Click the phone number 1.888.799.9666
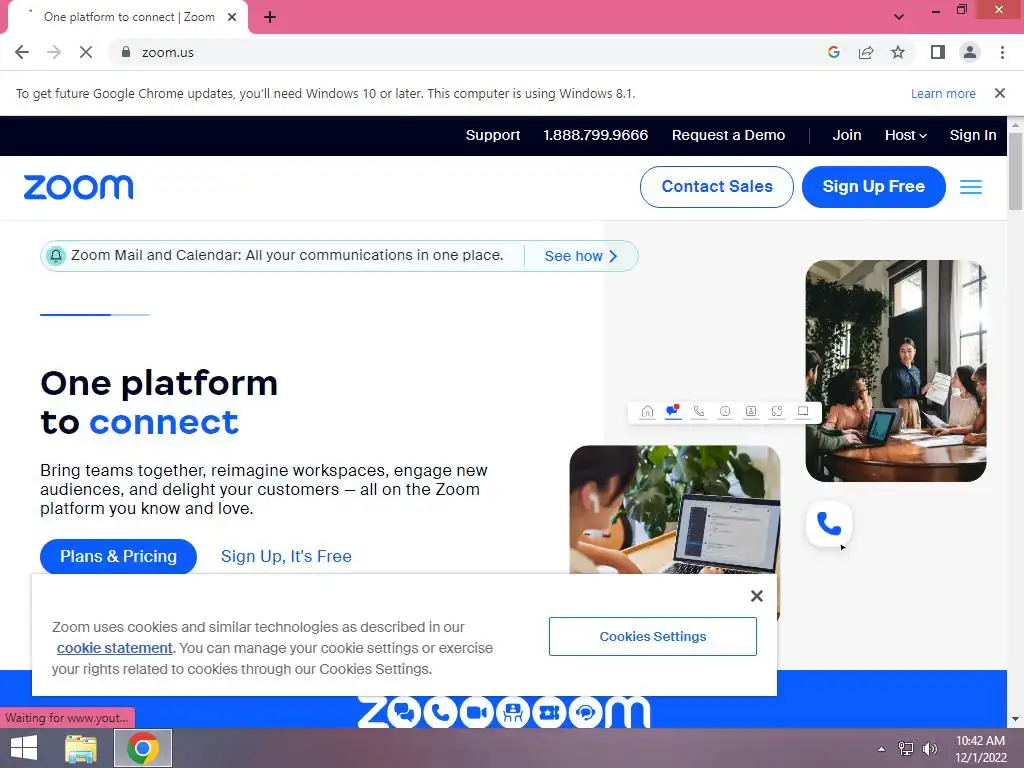Screen dimensions: 1024x768 click(x=596, y=135)
